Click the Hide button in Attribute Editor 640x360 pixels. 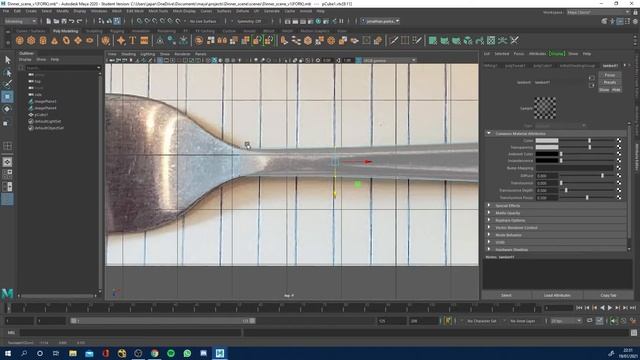click(616, 90)
